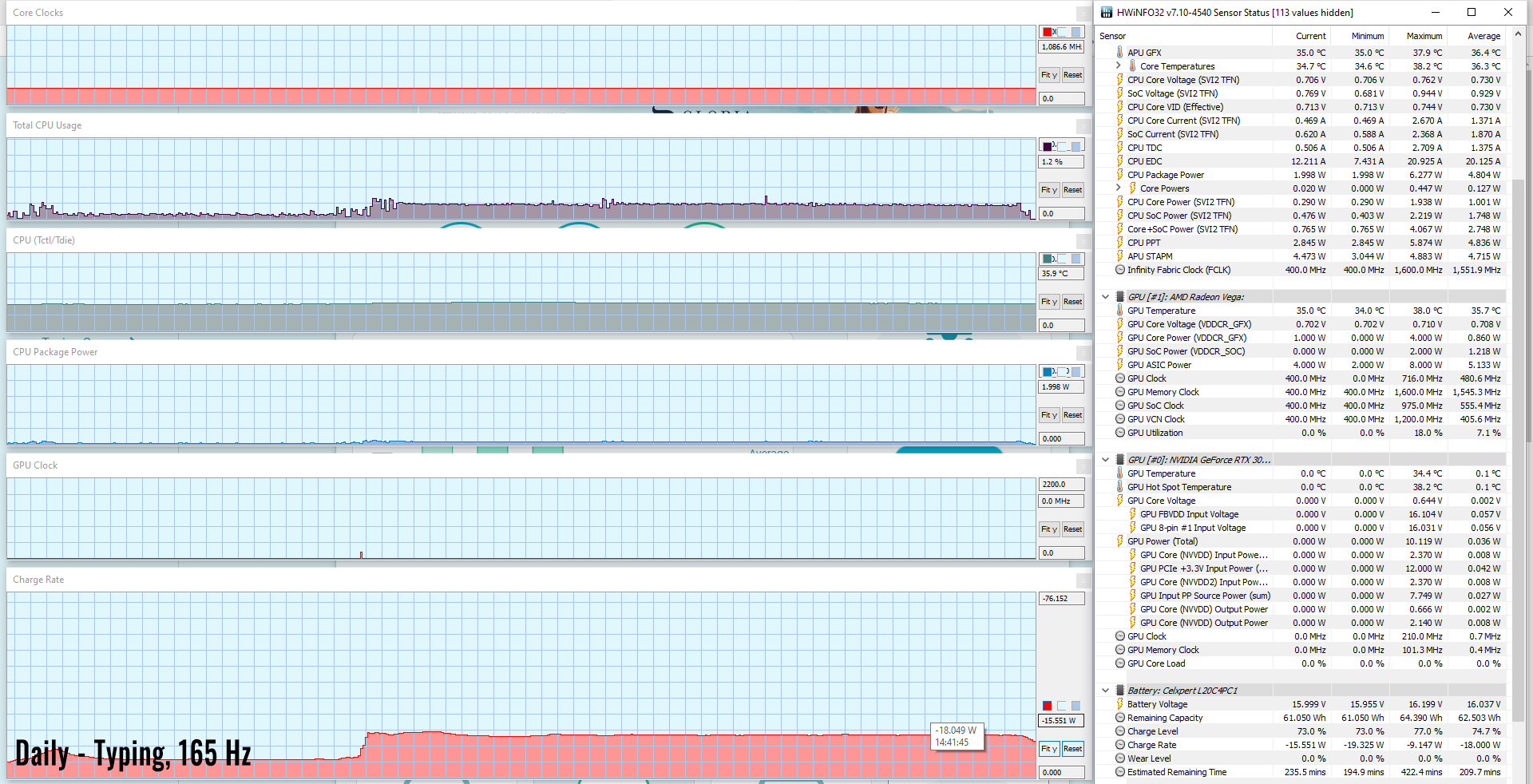Click the clock icon next to Charge Level
The image size is (1533, 784).
click(x=1119, y=731)
